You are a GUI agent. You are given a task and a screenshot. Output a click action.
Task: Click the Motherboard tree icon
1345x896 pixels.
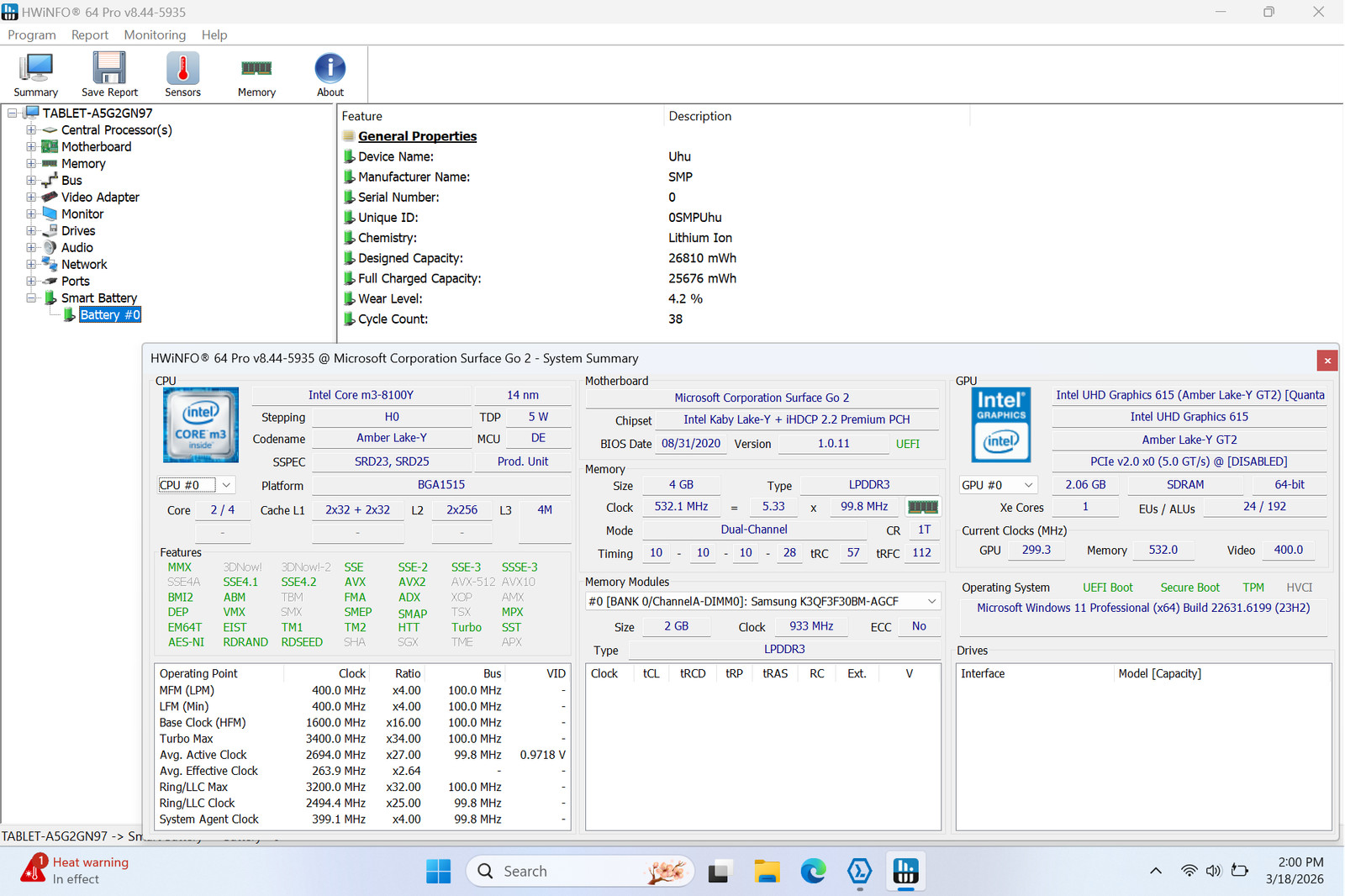tap(50, 147)
